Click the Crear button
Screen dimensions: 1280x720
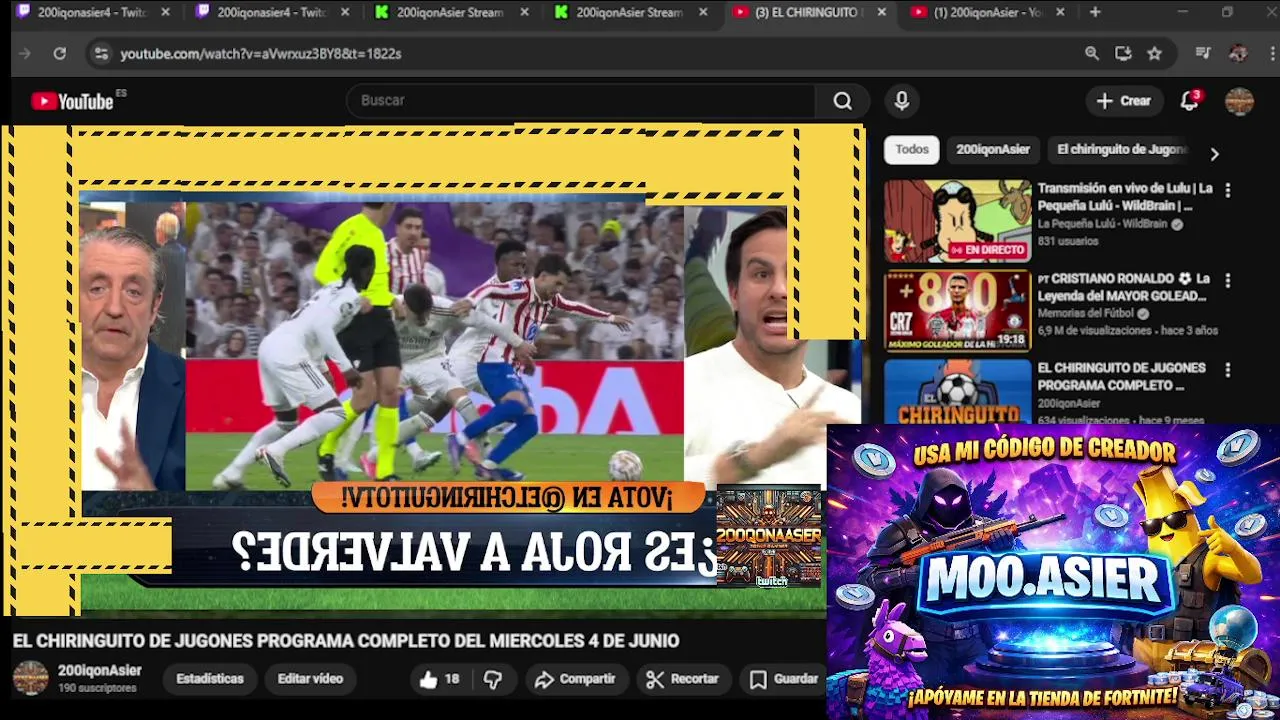pyautogui.click(x=1124, y=101)
